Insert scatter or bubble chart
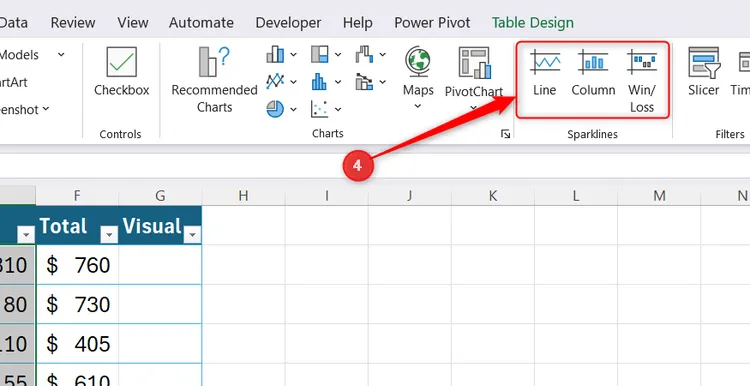 [x=320, y=109]
